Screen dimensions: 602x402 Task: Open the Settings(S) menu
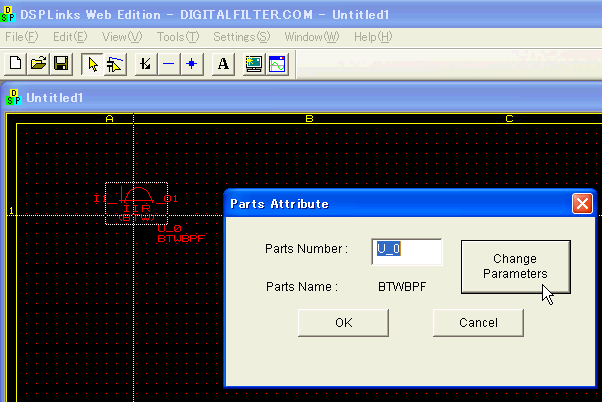241,37
